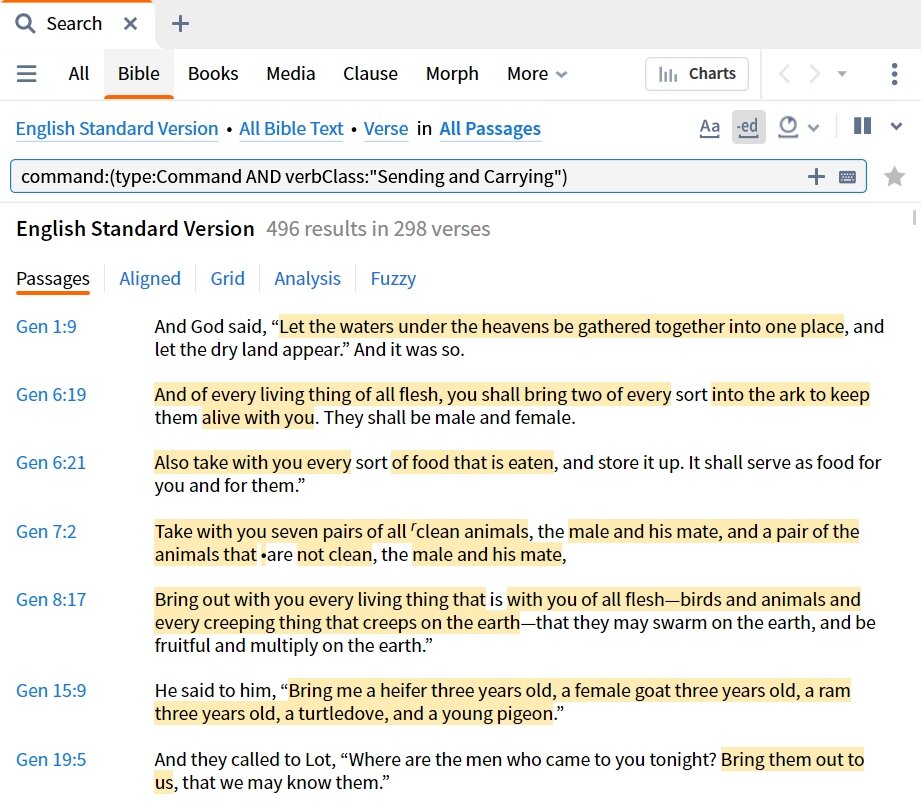This screenshot has width=921, height=809.
Task: Expand the More search types dropdown
Action: (537, 74)
